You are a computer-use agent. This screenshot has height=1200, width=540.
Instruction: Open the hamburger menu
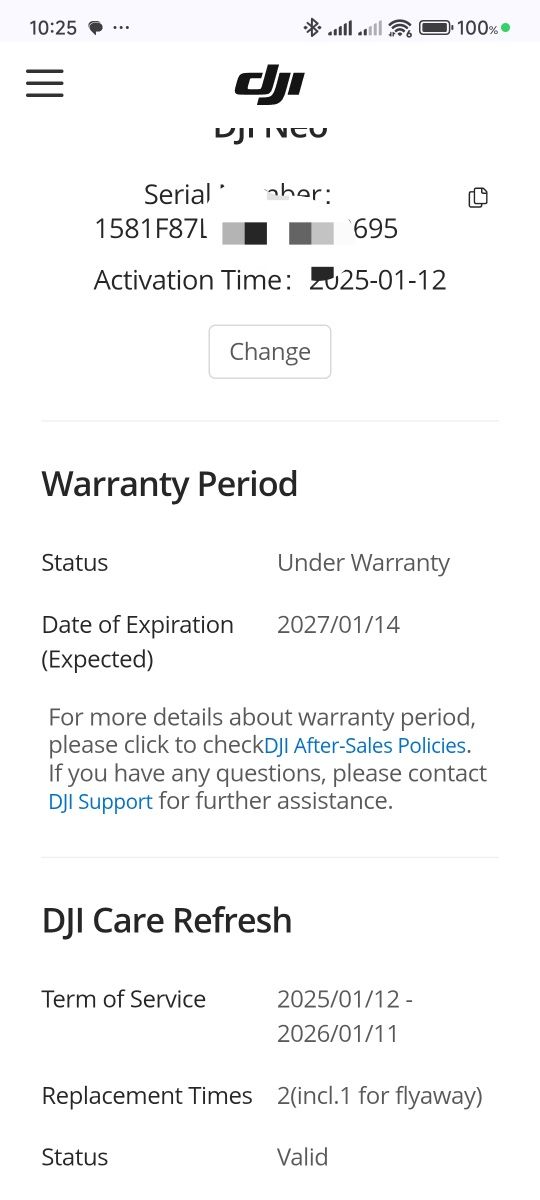[x=45, y=83]
